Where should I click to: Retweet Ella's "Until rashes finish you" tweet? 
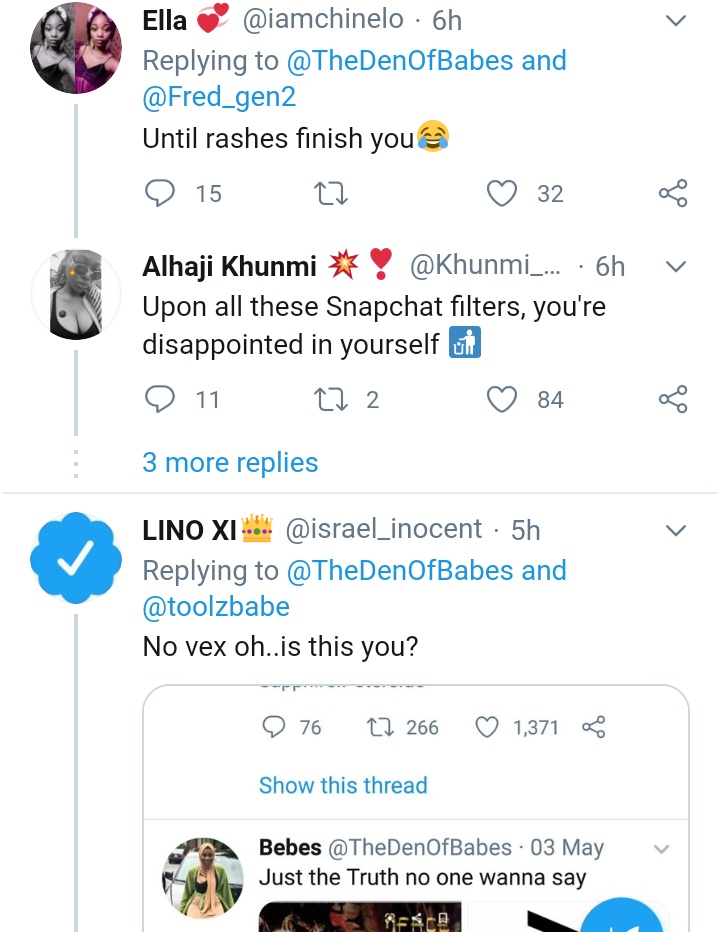click(x=331, y=193)
